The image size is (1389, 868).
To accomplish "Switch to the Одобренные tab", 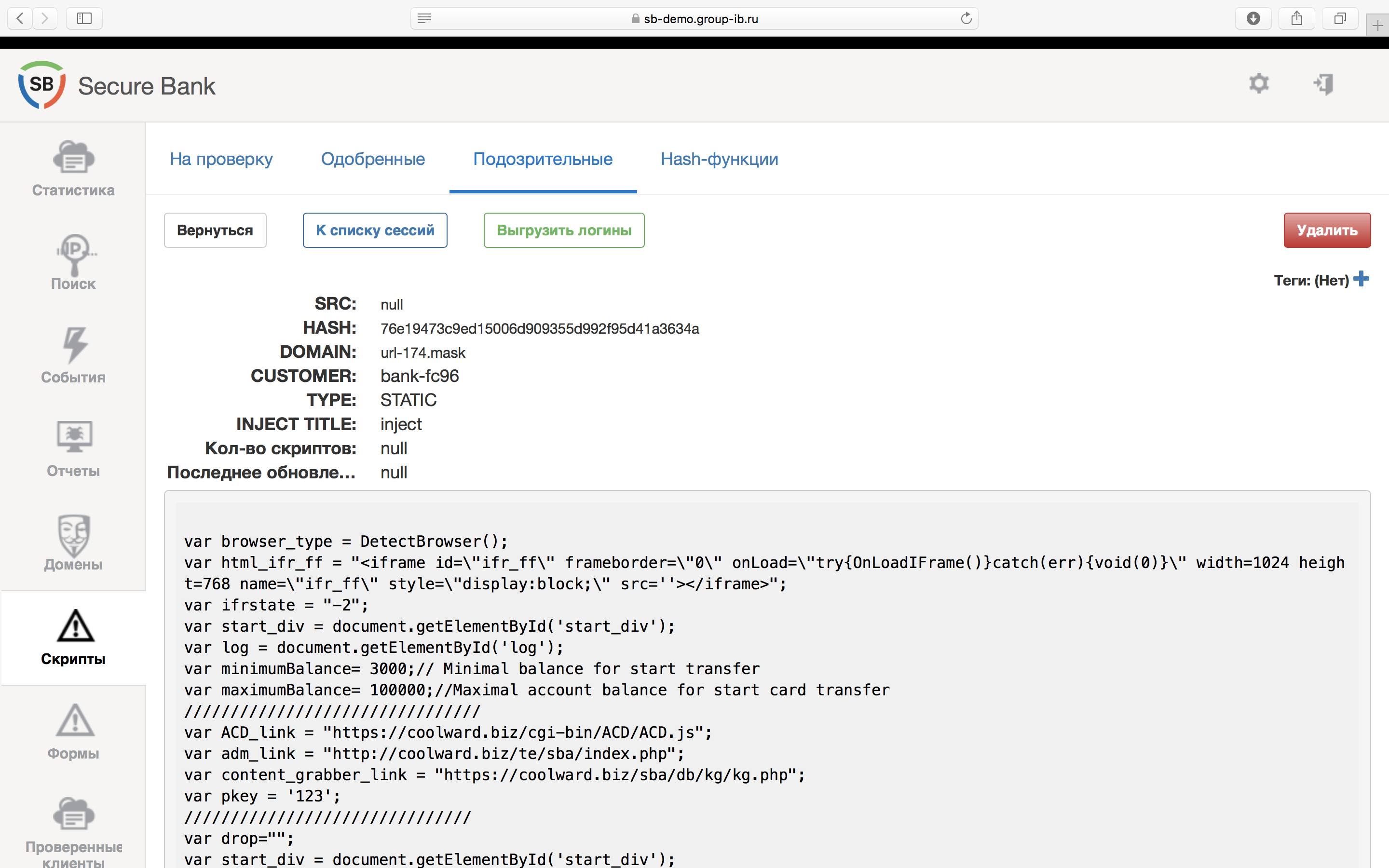I will [x=372, y=159].
